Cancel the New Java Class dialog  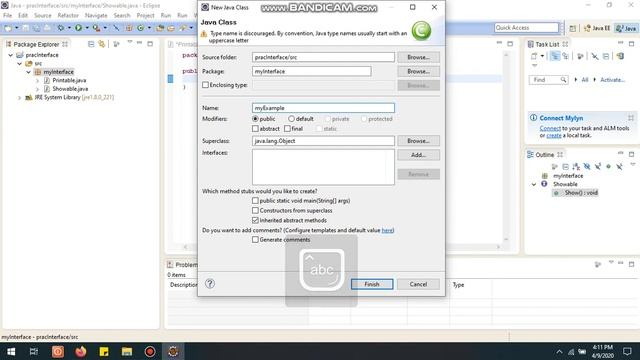[x=418, y=284]
